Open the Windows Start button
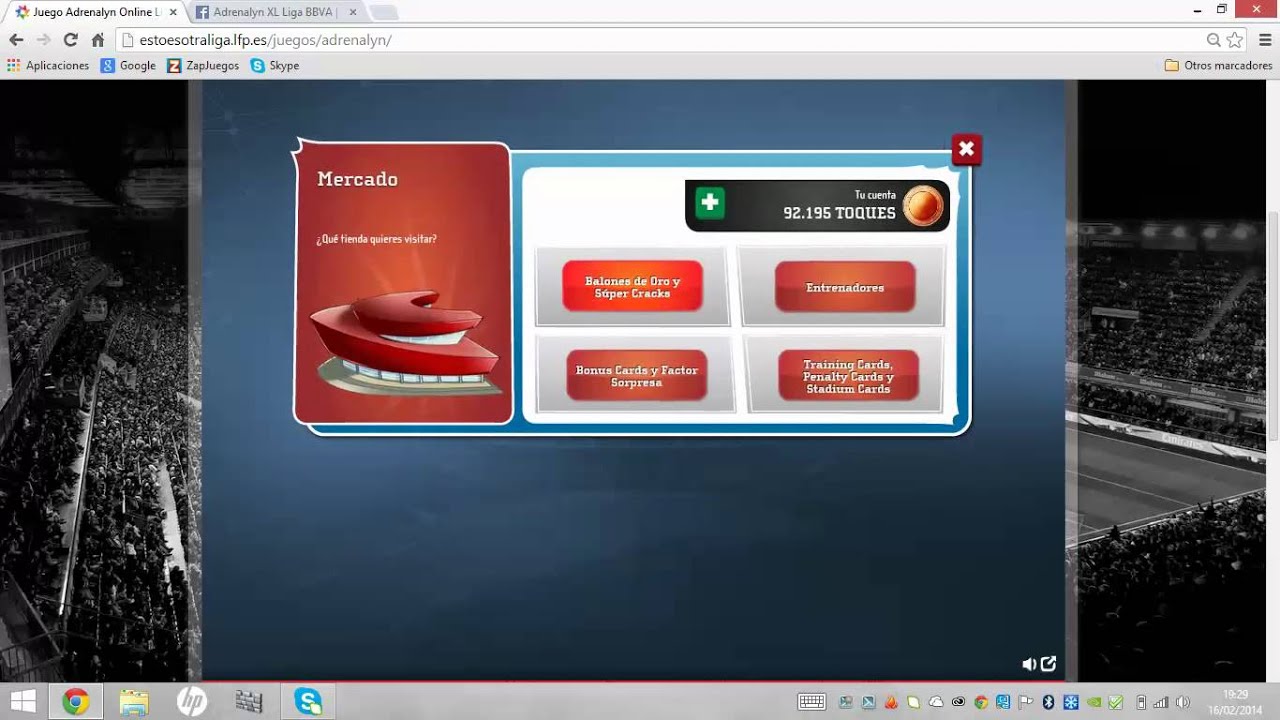Viewport: 1280px width, 720px height. (x=22, y=701)
